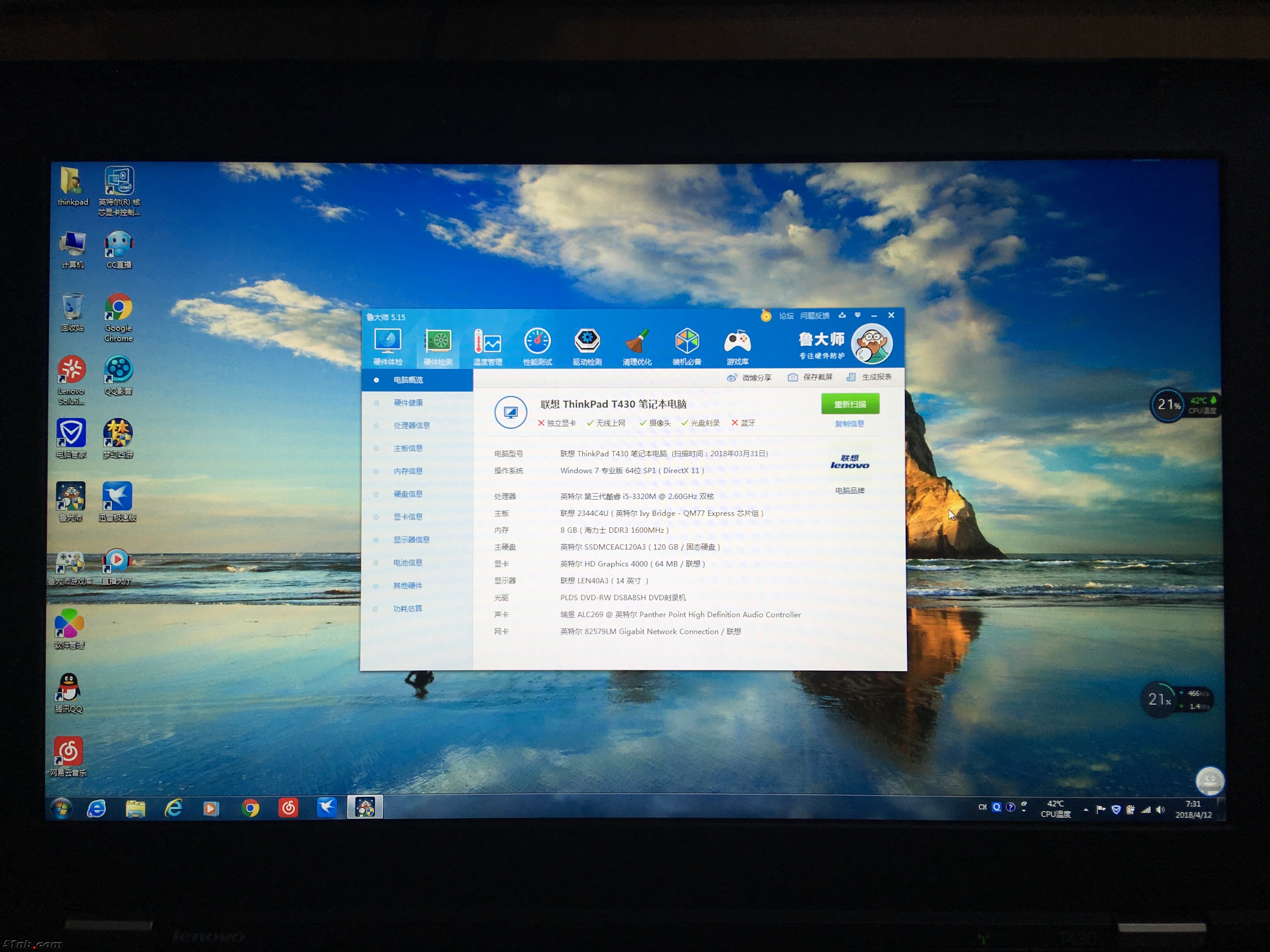Select the 腾讯QQ penguin desktop shortcut
Screen dimensions: 1270x952
[x=68, y=693]
